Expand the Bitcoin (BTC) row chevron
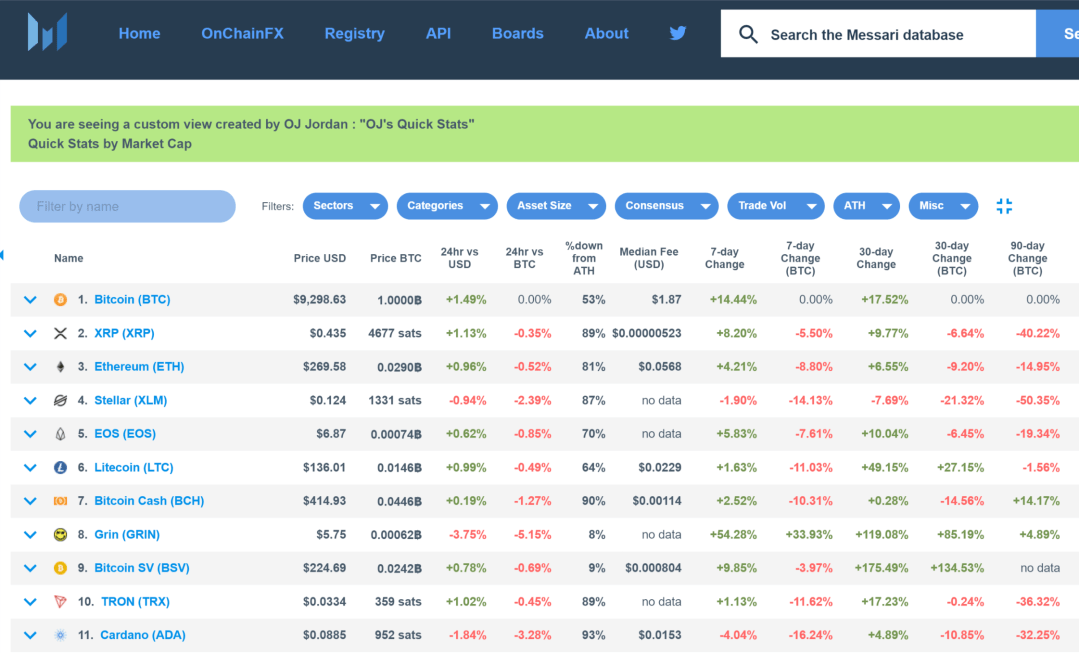Image resolution: width=1079 pixels, height=653 pixels. point(30,300)
